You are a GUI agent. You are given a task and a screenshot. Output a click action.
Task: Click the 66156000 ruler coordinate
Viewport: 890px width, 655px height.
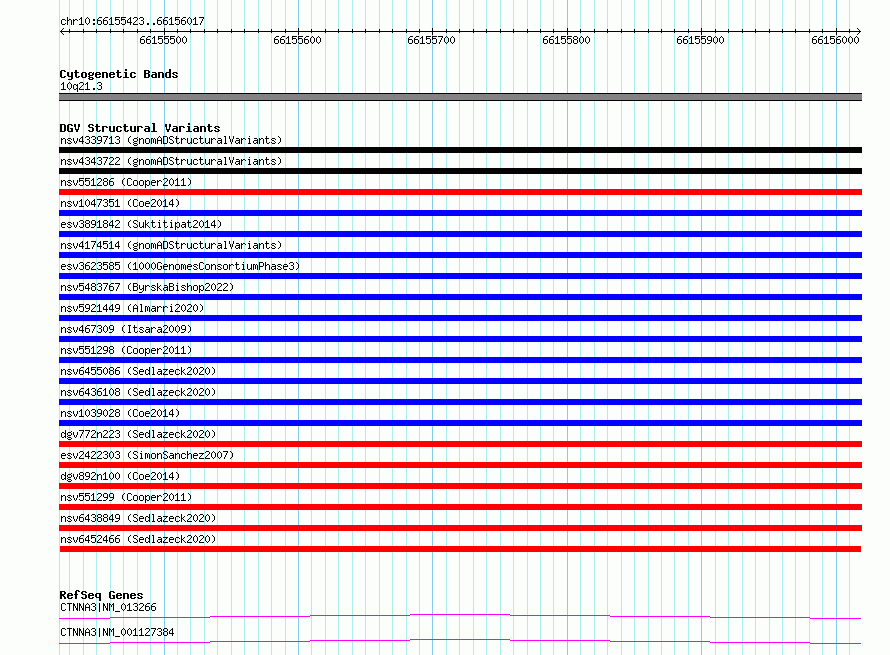[x=835, y=40]
